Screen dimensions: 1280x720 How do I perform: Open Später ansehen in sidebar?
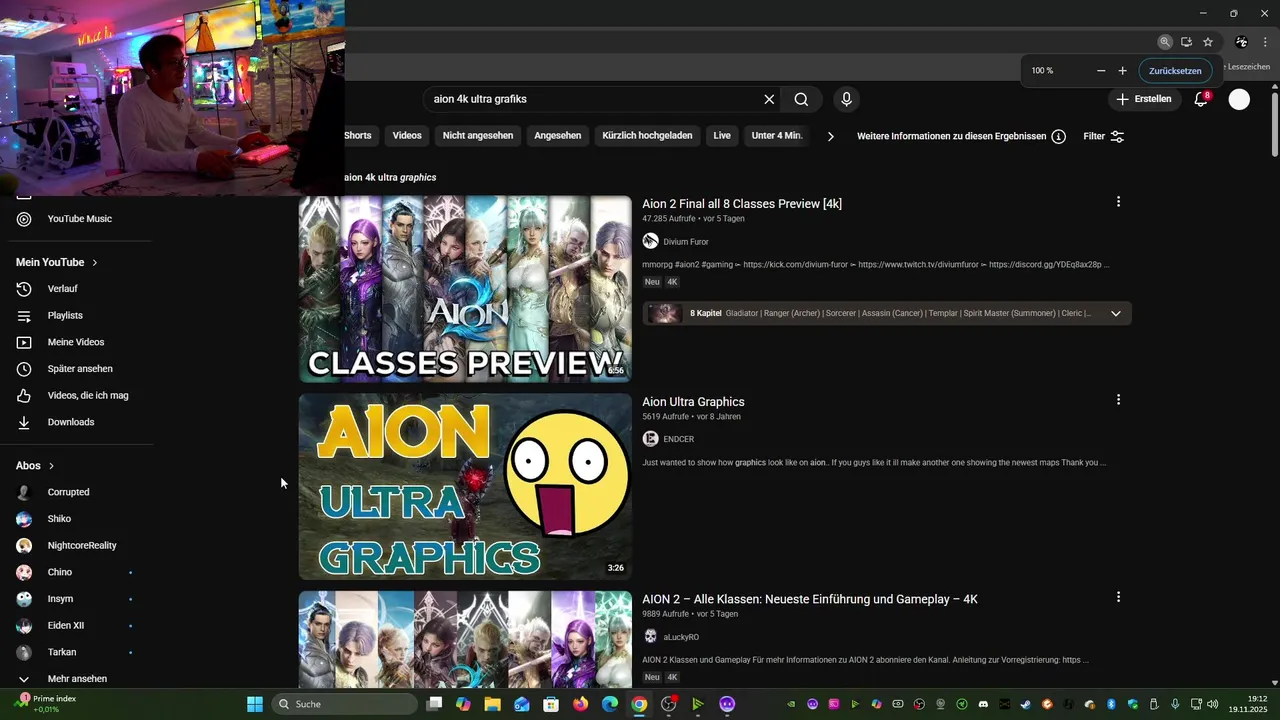[x=79, y=369]
